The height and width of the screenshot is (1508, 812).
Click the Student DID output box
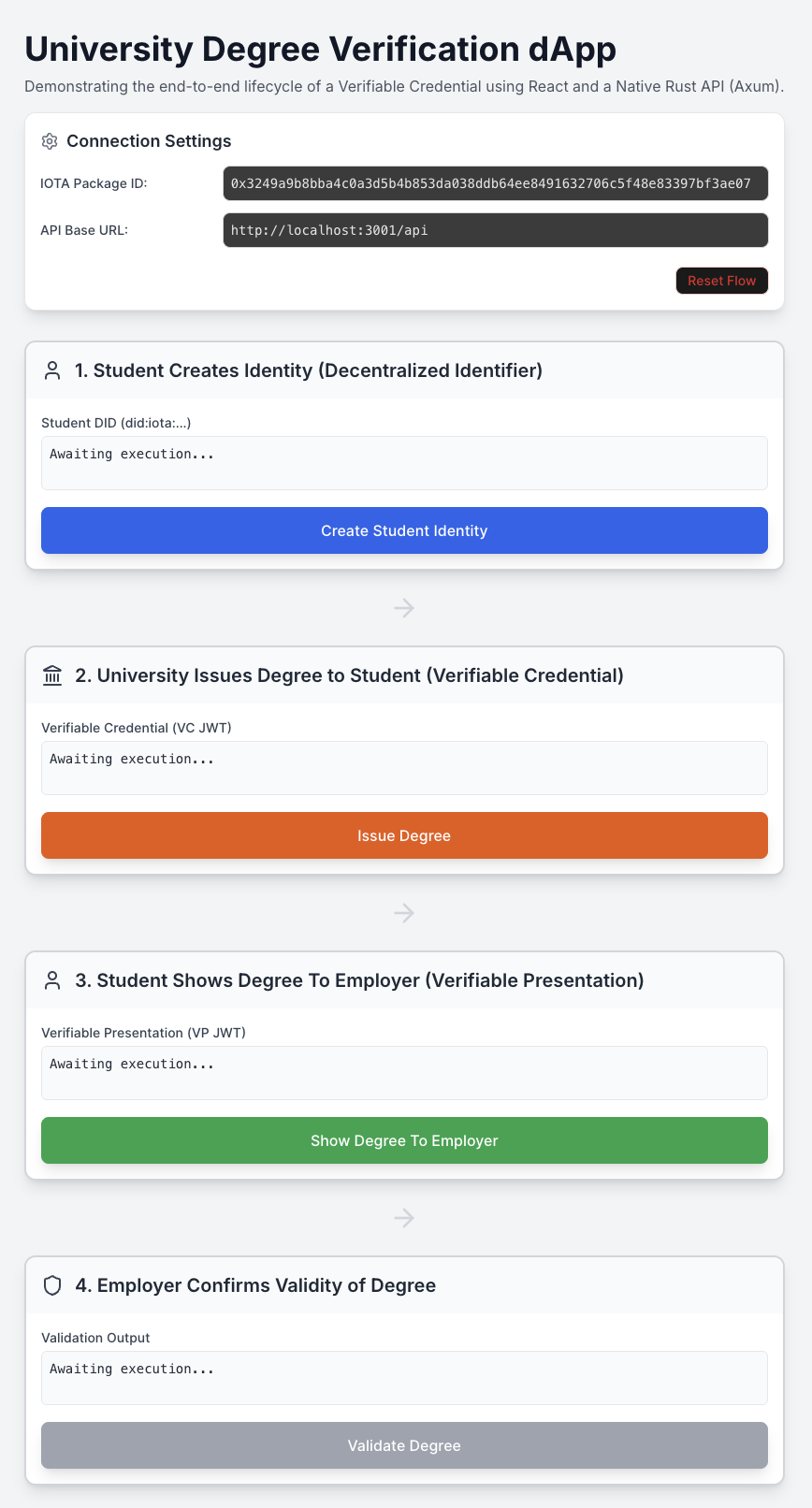coord(404,463)
